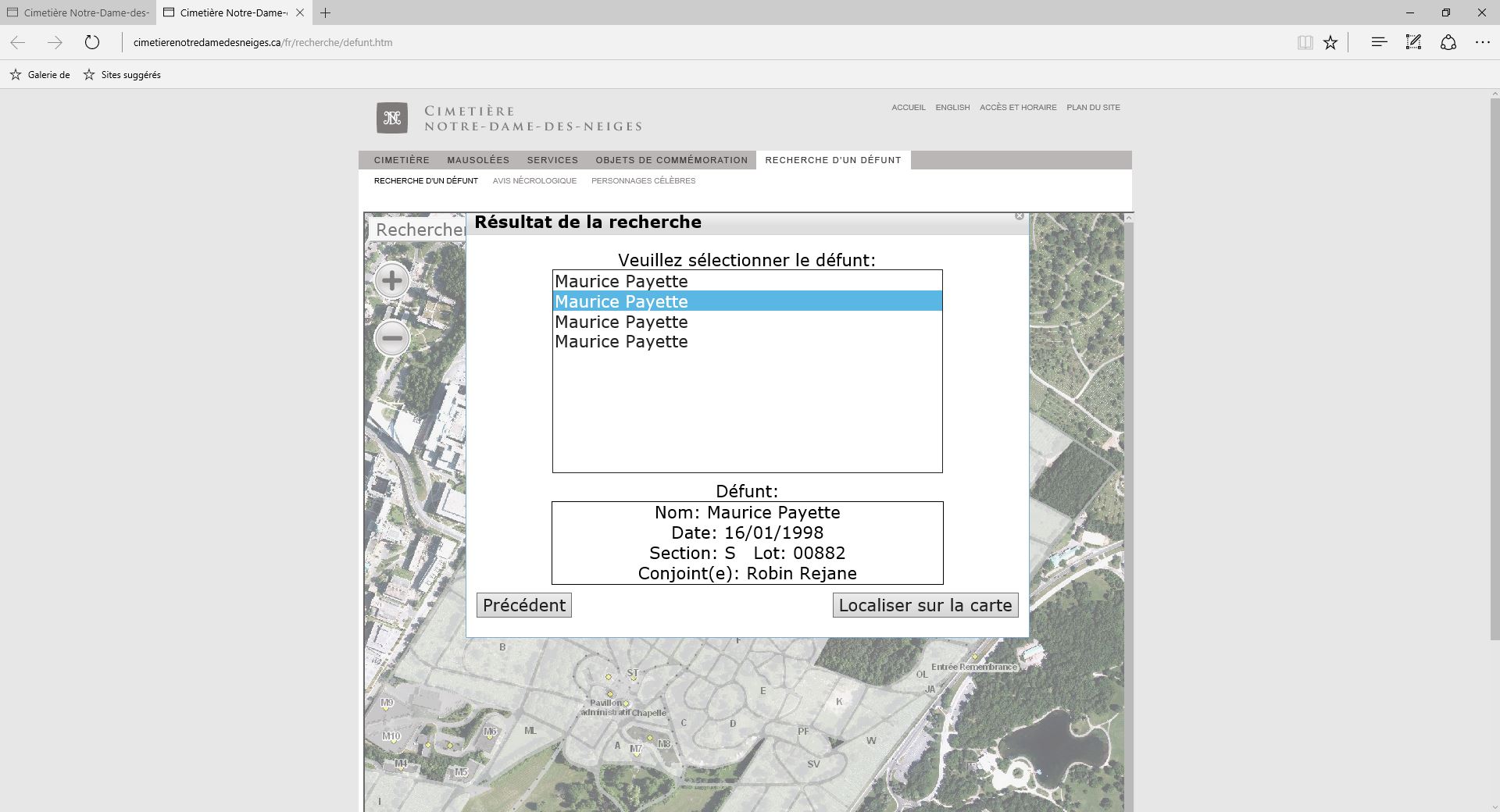Open the Galerie de favorites link
Screen dimensions: 1500x812
[40, 75]
